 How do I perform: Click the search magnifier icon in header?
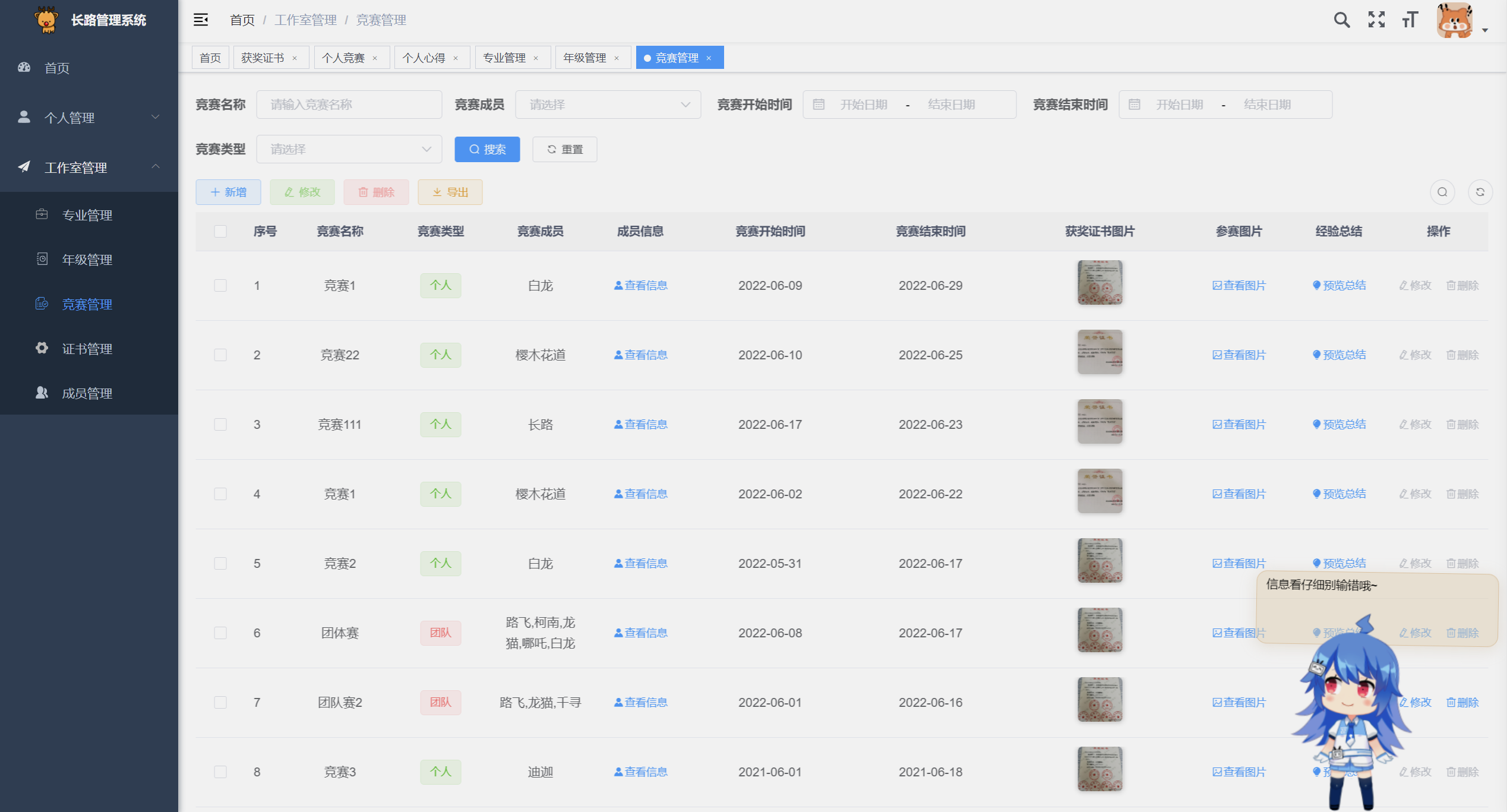click(x=1341, y=20)
